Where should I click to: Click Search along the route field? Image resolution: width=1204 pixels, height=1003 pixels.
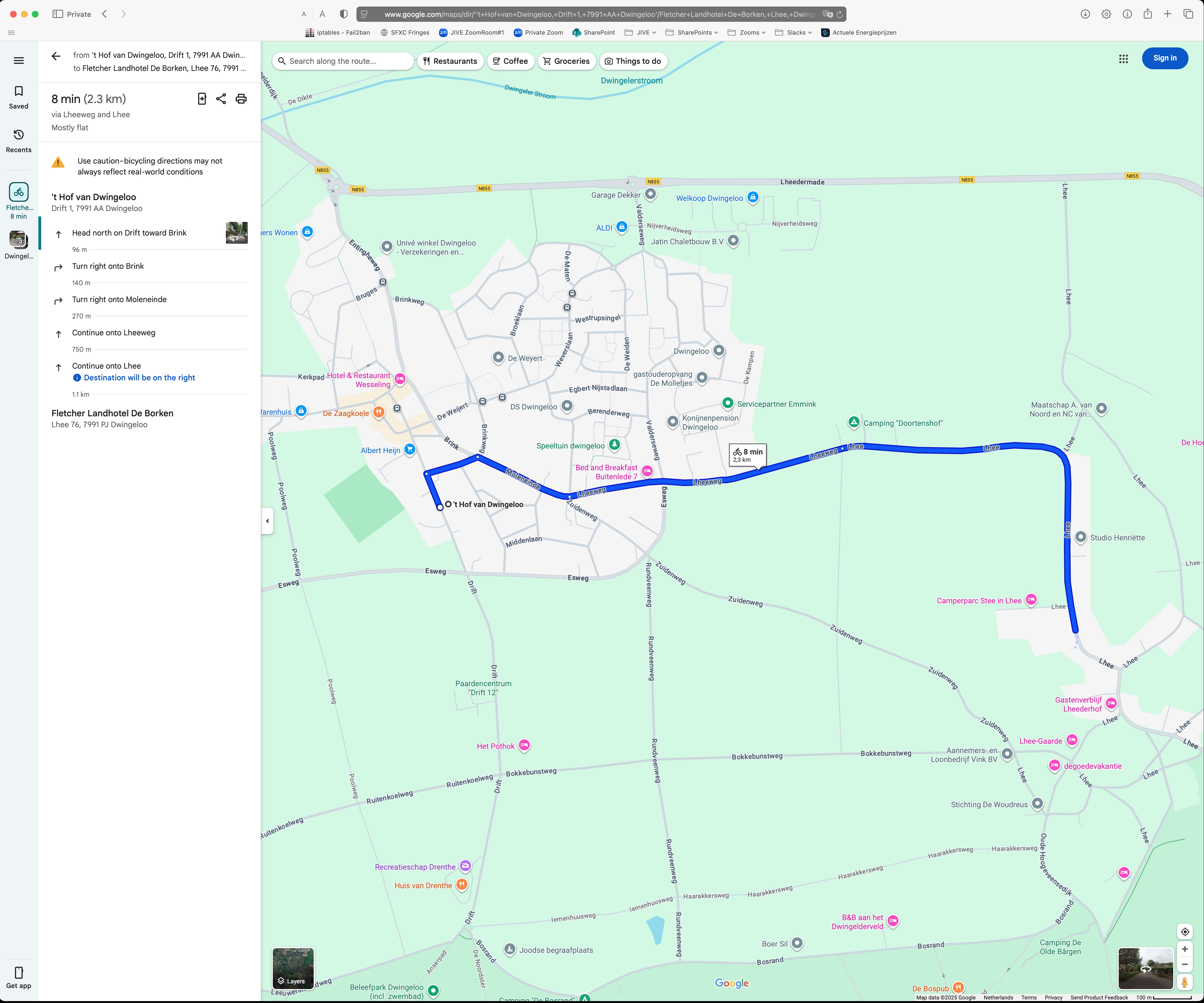click(x=343, y=61)
